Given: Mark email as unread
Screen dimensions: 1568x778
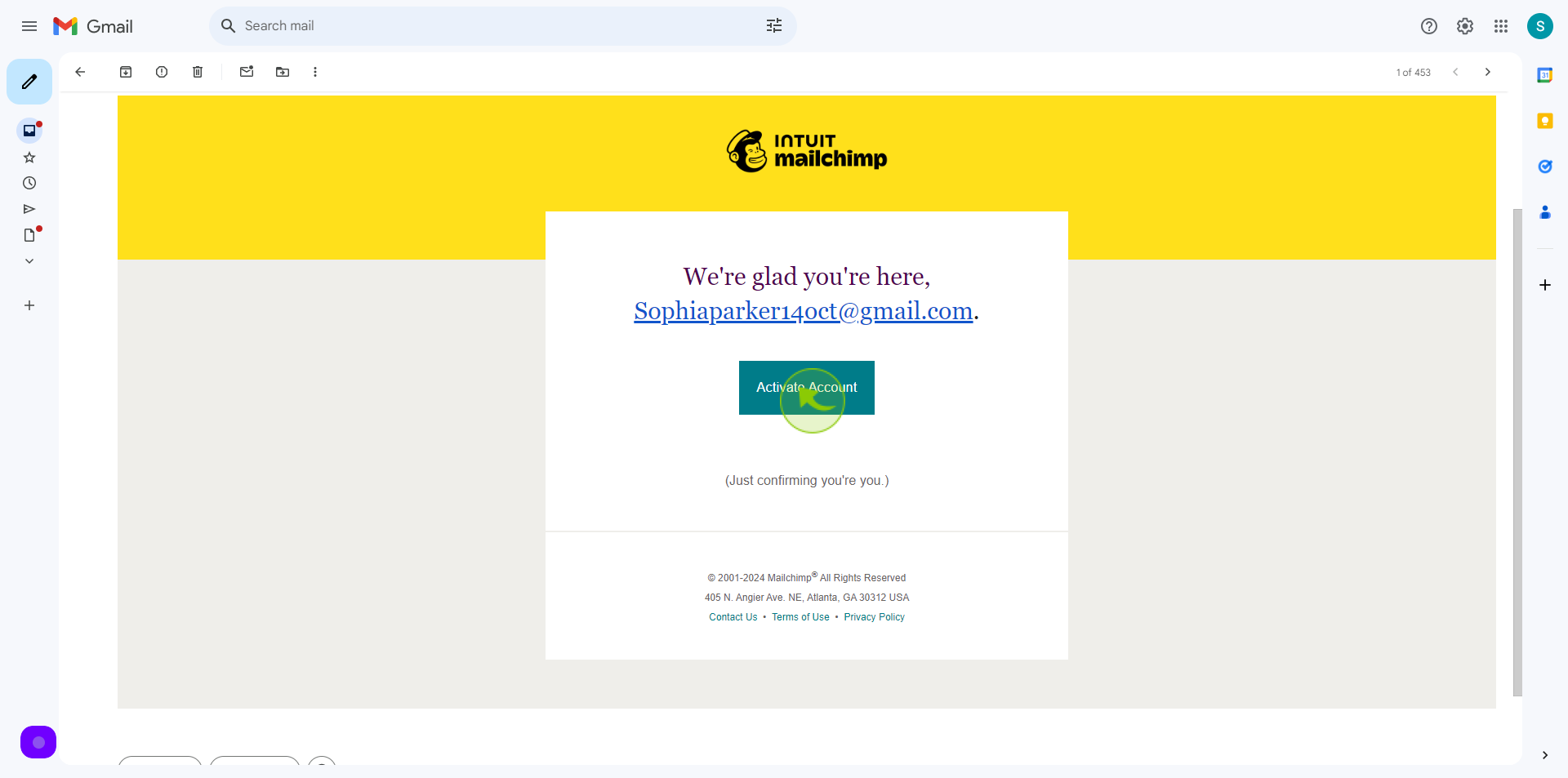Looking at the screenshot, I should coord(247,72).
